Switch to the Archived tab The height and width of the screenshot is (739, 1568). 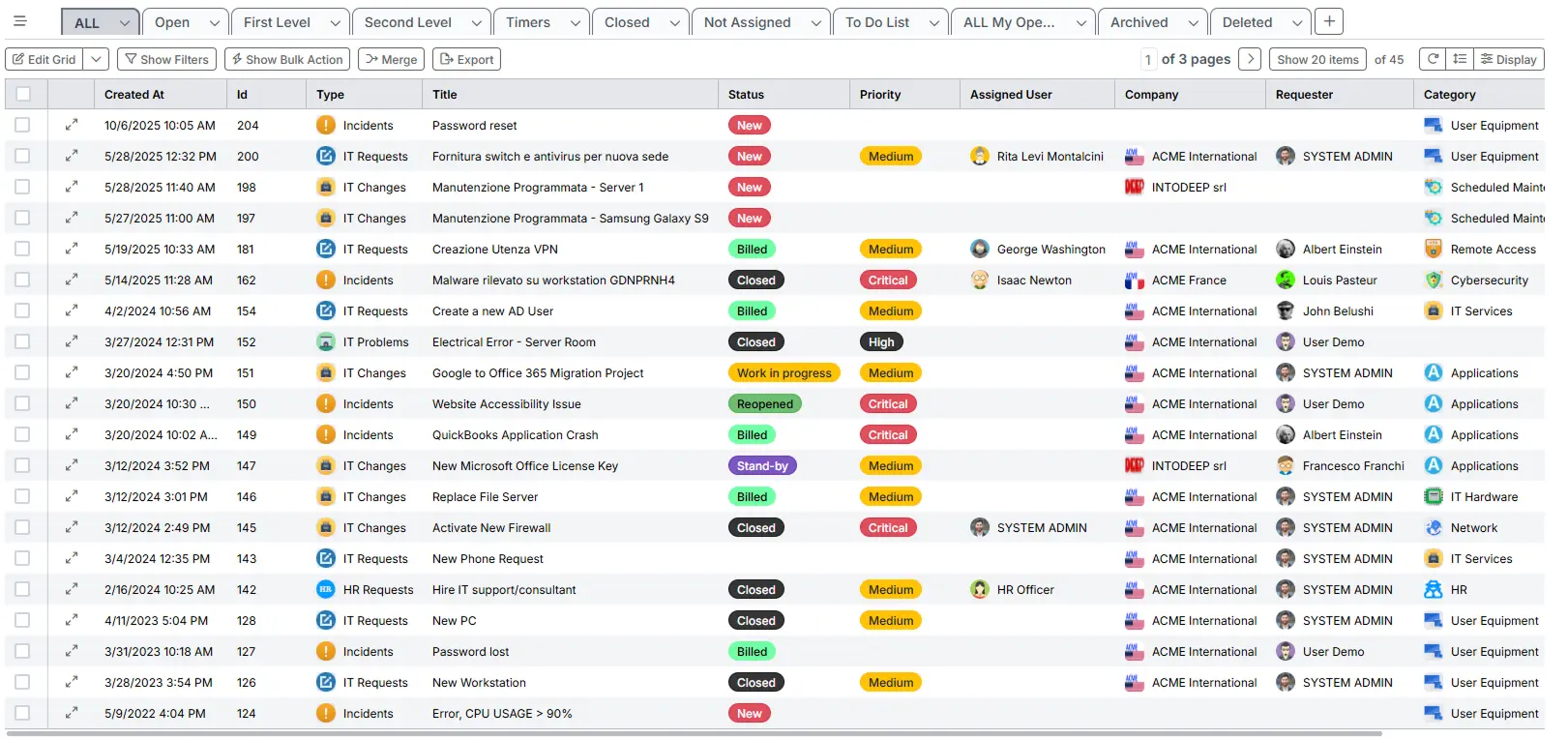click(1139, 22)
